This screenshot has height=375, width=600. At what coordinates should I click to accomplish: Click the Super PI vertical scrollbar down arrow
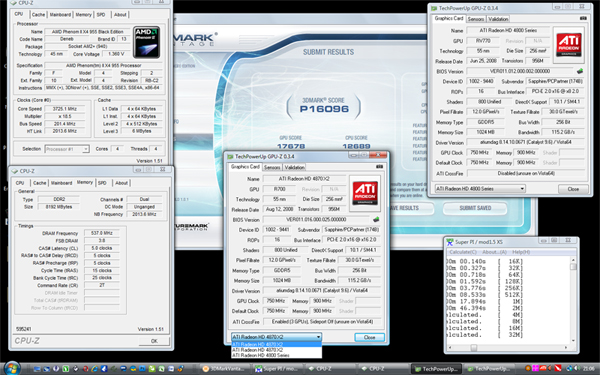573,340
